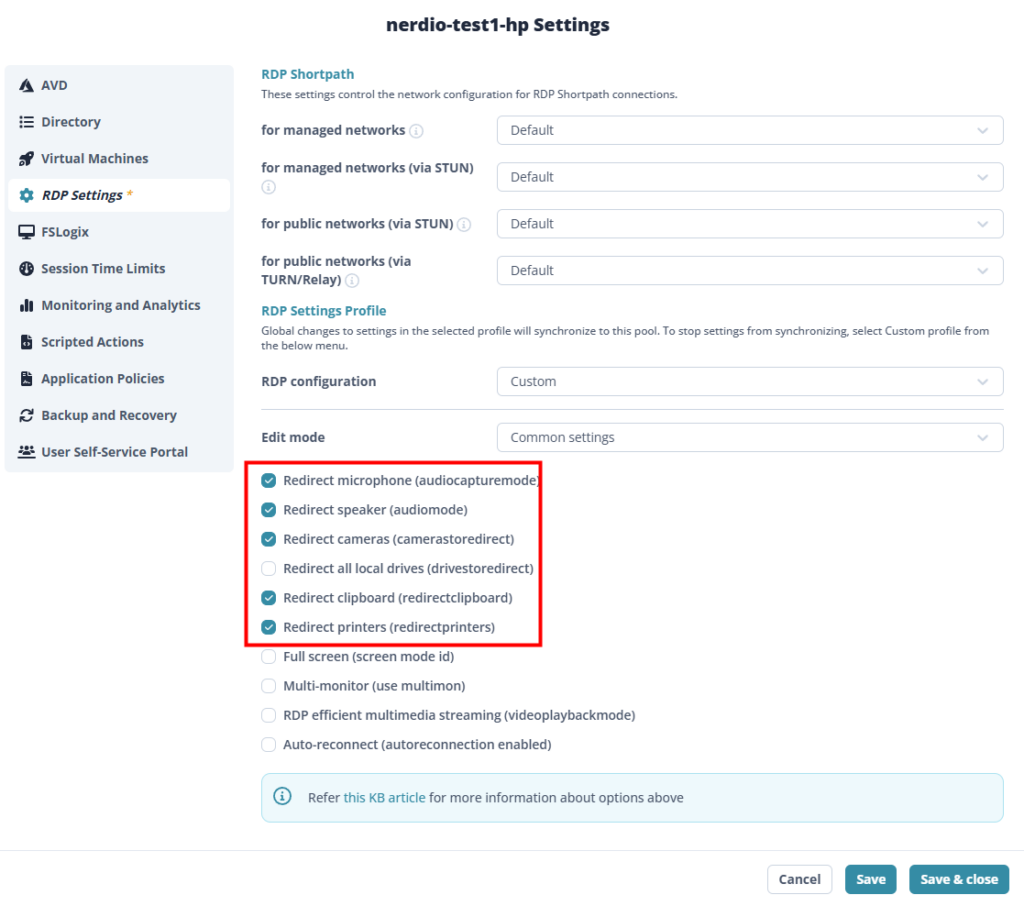Expand the Edit mode Common settings dropdown
Viewport: 1024px width, 906px height.
point(750,438)
